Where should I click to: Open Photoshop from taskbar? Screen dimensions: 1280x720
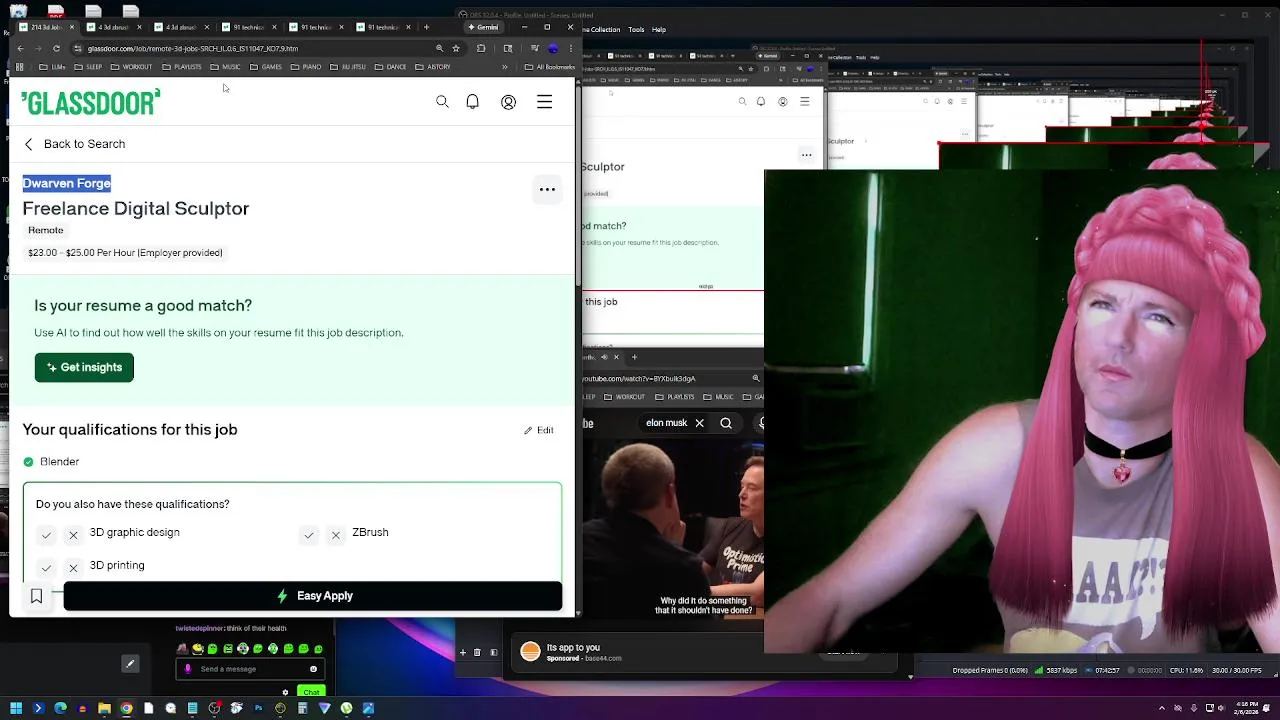(258, 708)
